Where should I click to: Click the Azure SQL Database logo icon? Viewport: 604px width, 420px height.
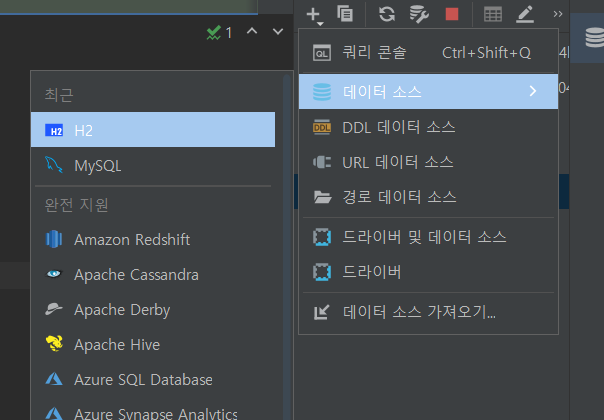54,379
